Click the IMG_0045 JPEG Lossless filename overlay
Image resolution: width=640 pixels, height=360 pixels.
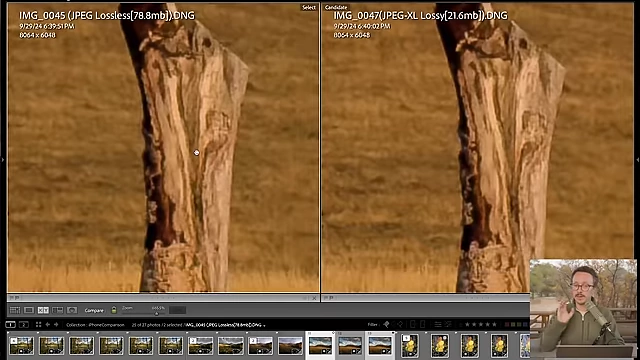[x=107, y=16]
